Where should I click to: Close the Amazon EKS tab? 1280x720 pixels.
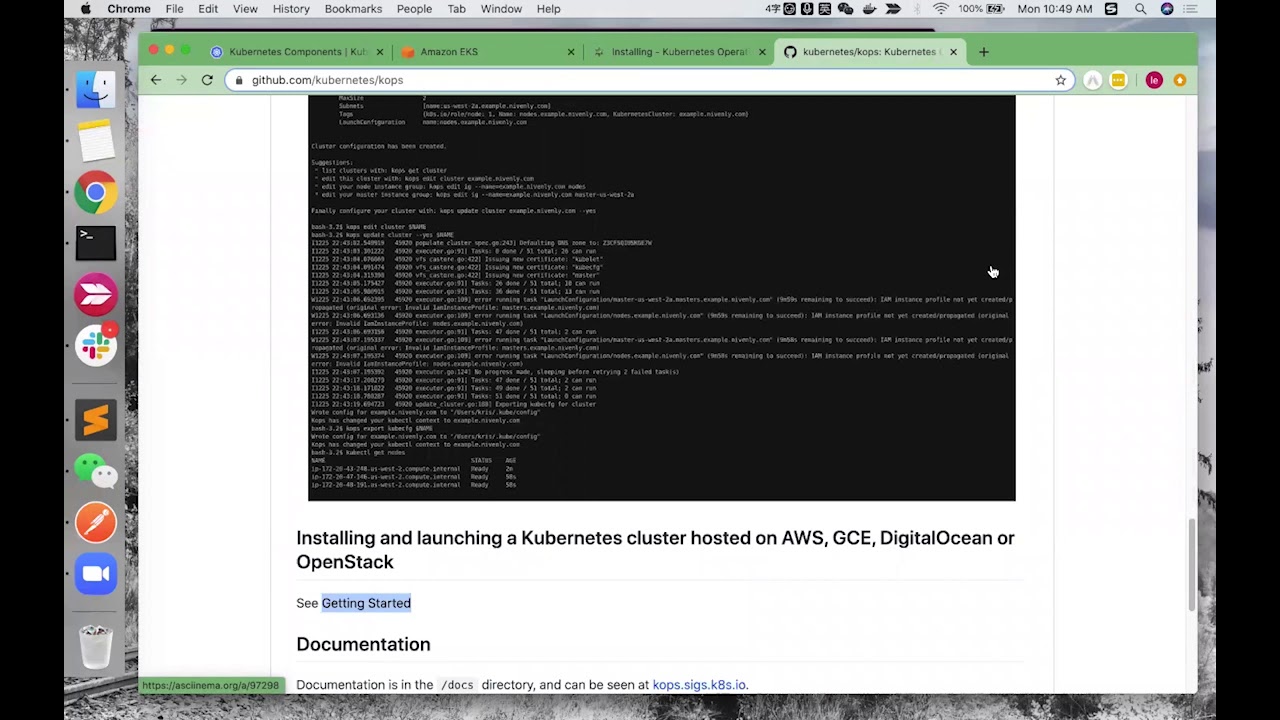(x=571, y=52)
